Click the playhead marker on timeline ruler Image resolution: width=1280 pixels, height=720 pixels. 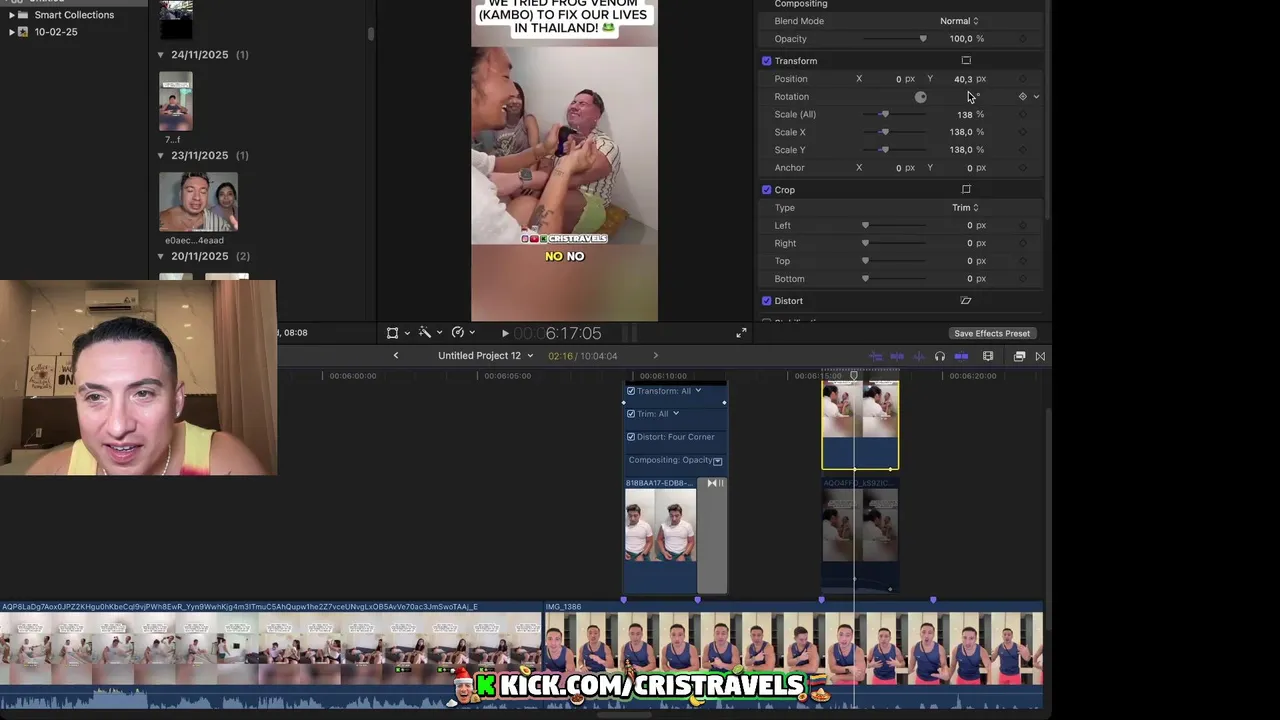[x=854, y=376]
